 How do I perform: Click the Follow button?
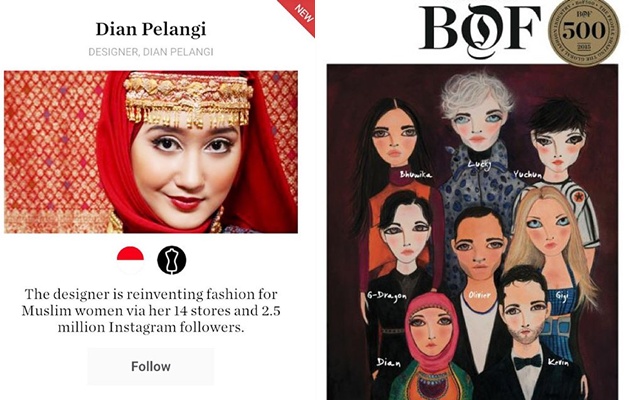click(151, 366)
